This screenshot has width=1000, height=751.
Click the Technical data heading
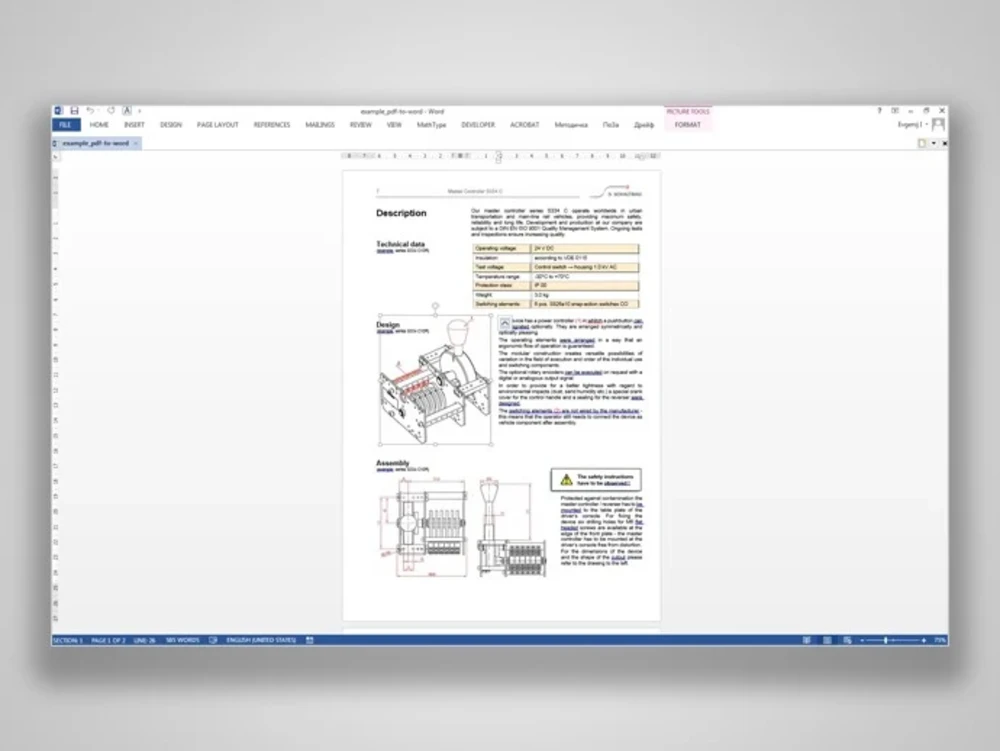coord(401,244)
